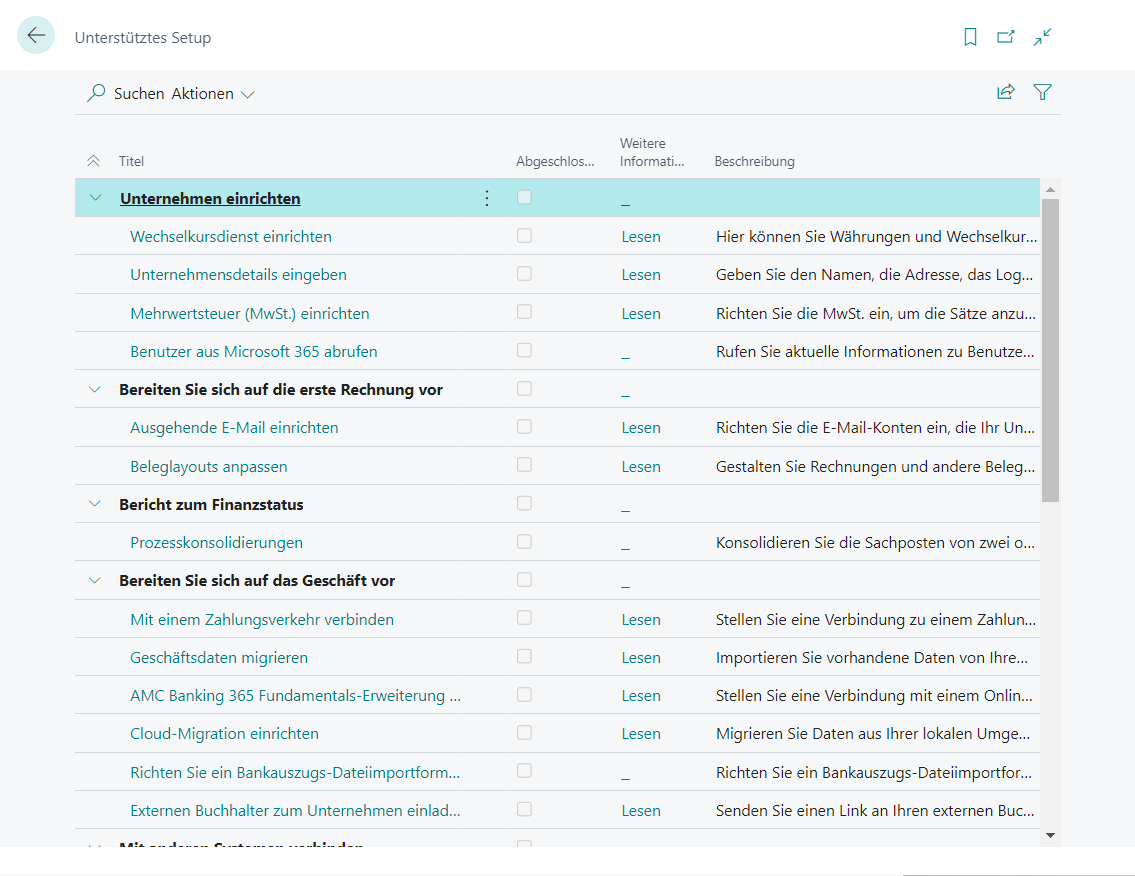Open Wechselkursdienst einrichten setup
The height and width of the screenshot is (876, 1135).
[231, 237]
